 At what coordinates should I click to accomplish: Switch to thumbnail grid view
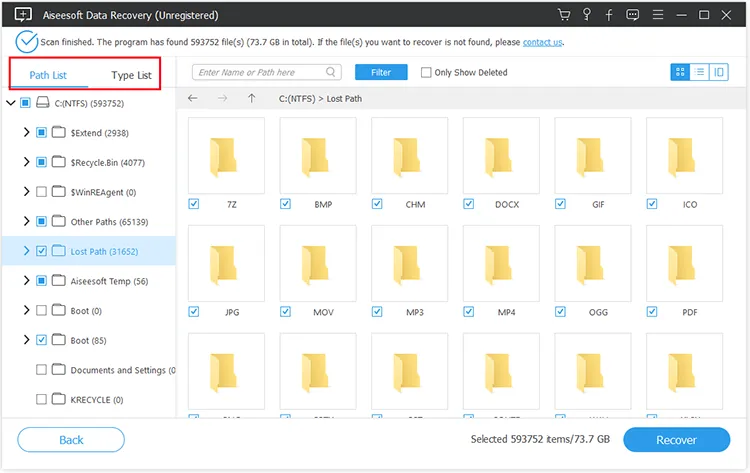tap(680, 72)
